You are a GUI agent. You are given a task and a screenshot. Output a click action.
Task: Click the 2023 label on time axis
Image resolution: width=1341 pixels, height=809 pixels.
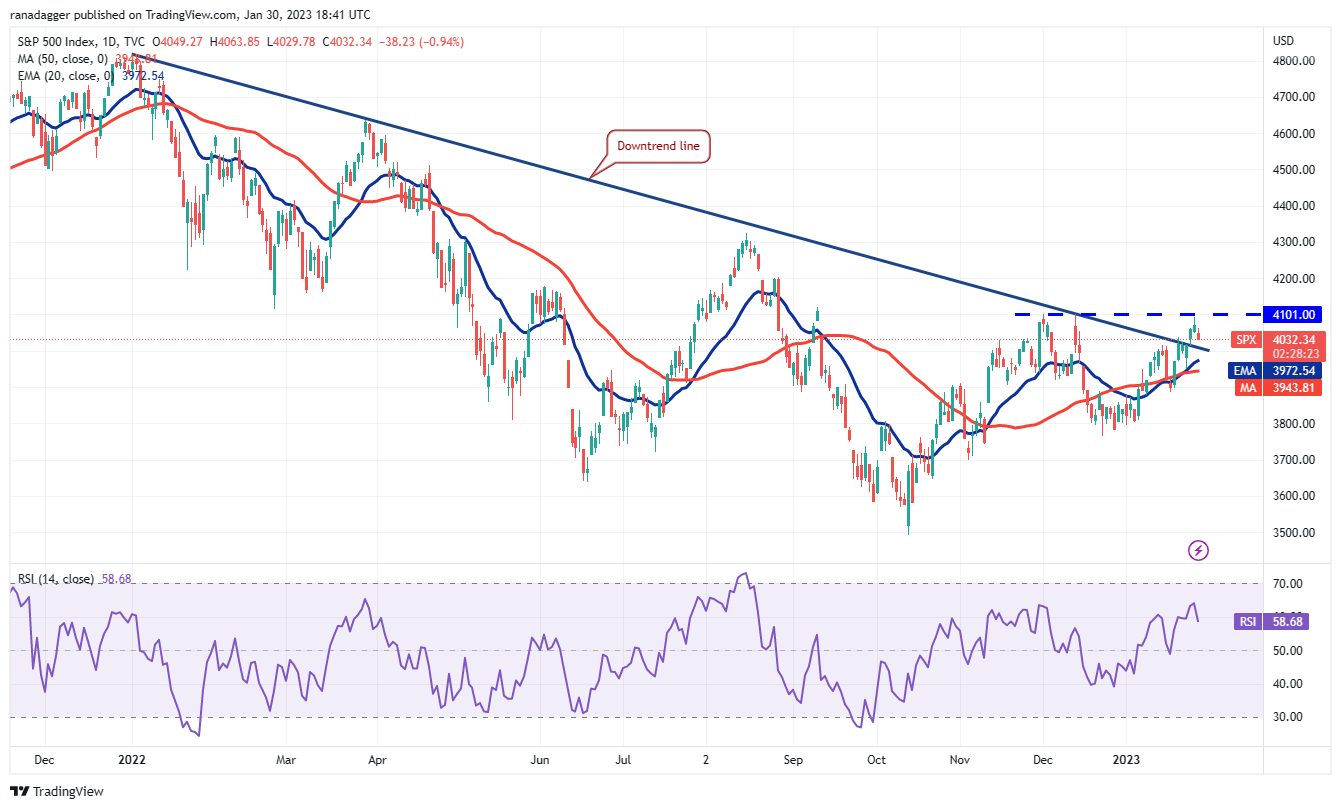pos(1127,759)
